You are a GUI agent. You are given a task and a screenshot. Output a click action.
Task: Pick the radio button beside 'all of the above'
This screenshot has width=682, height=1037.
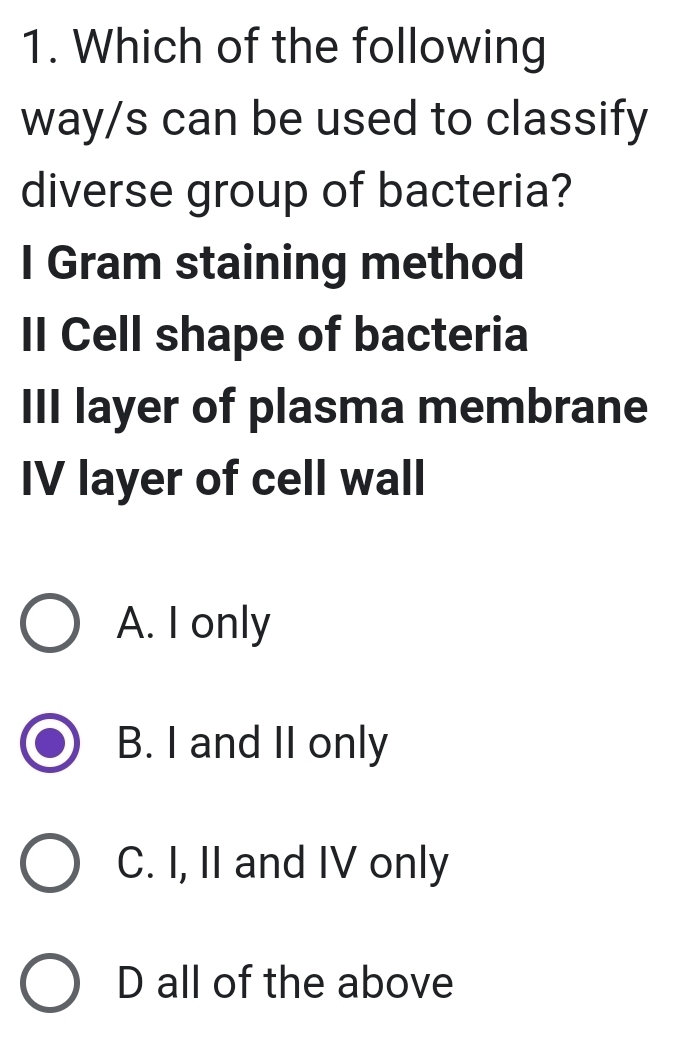coord(49,983)
